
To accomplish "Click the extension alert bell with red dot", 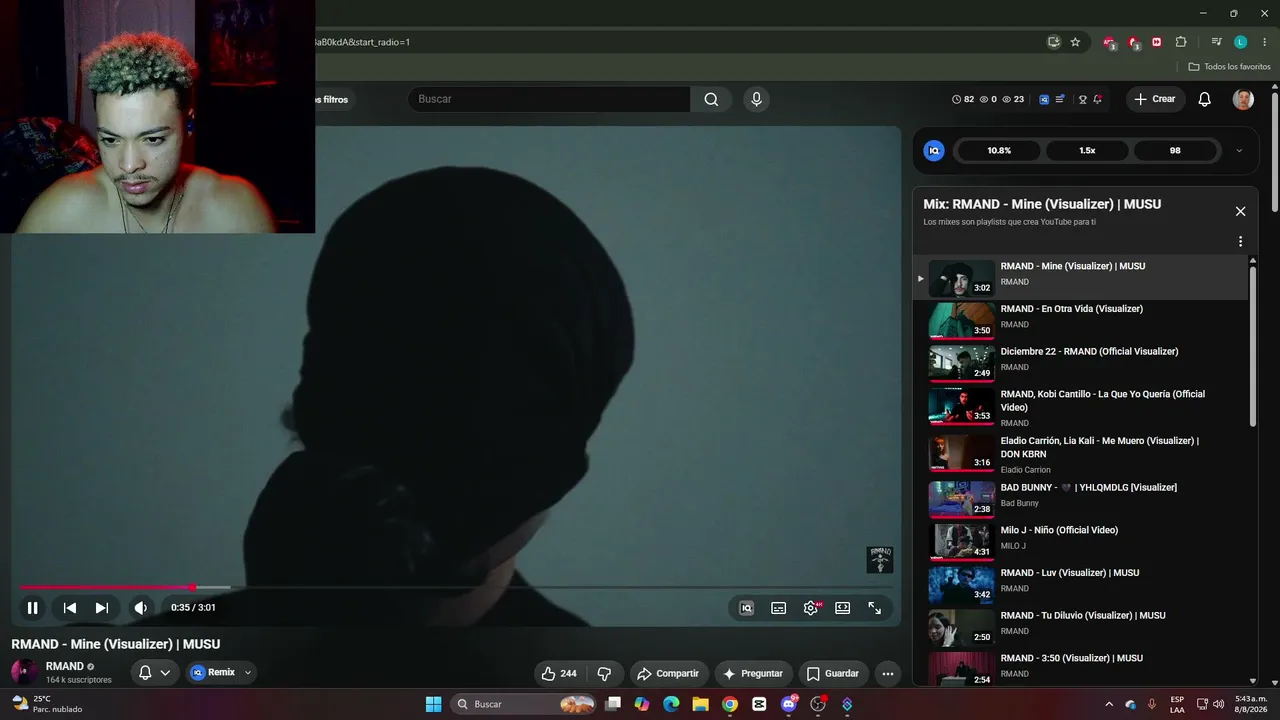I will (x=1097, y=99).
